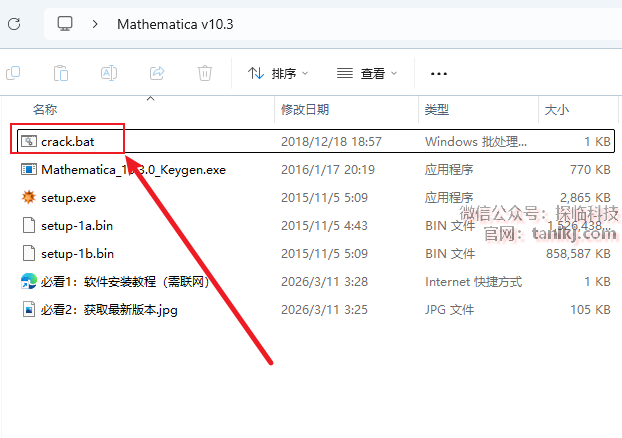The width and height of the screenshot is (622, 438).
Task: Click the date 2015/11/5 4:43
Action: coord(324,226)
